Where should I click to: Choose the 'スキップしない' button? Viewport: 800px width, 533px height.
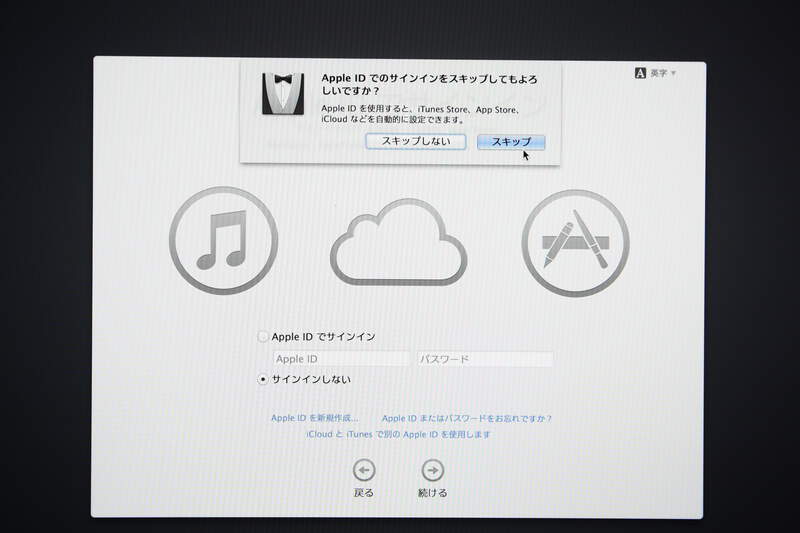tap(415, 141)
